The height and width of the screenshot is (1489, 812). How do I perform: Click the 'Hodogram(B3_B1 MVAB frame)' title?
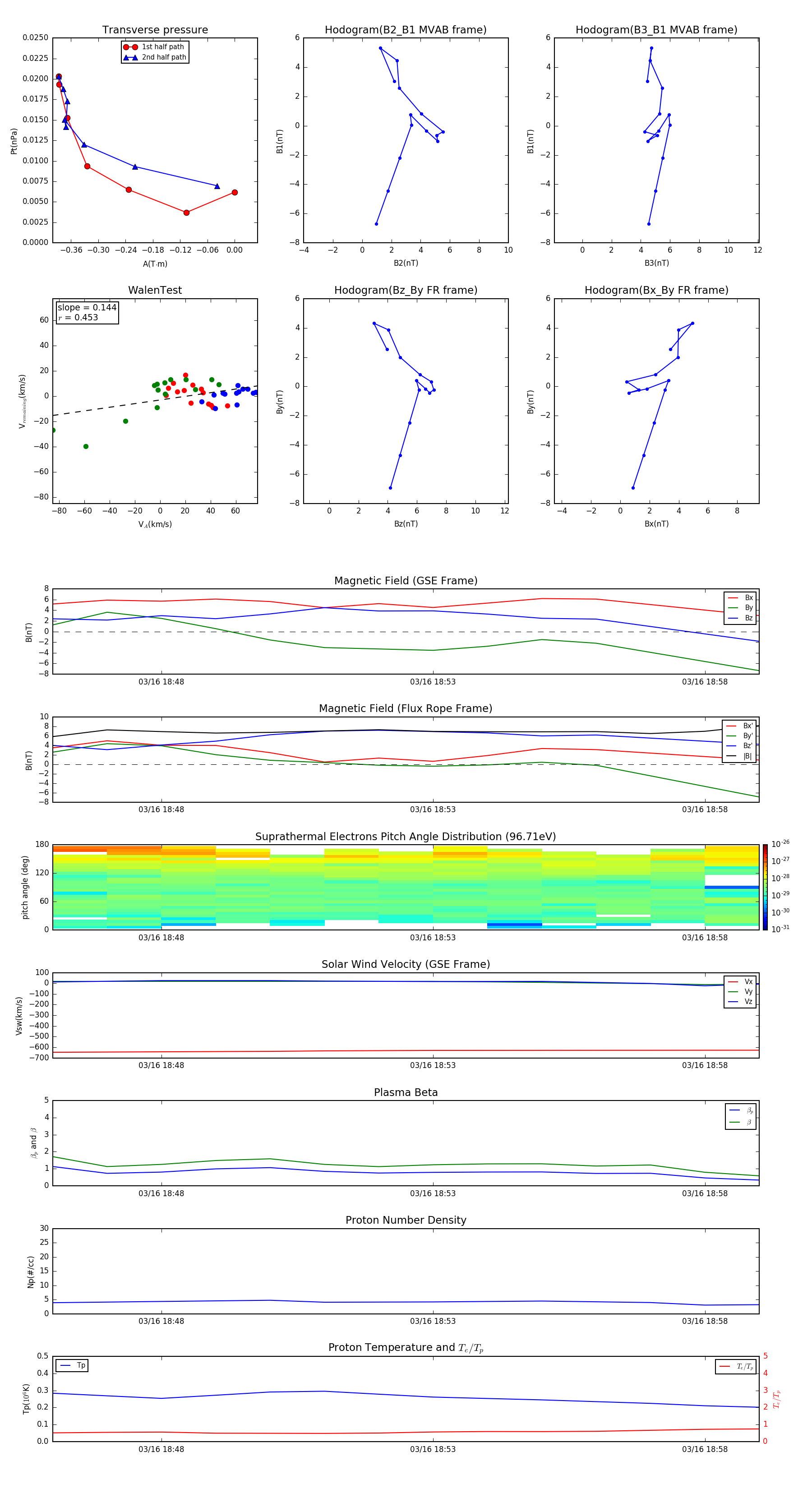pyautogui.click(x=656, y=30)
